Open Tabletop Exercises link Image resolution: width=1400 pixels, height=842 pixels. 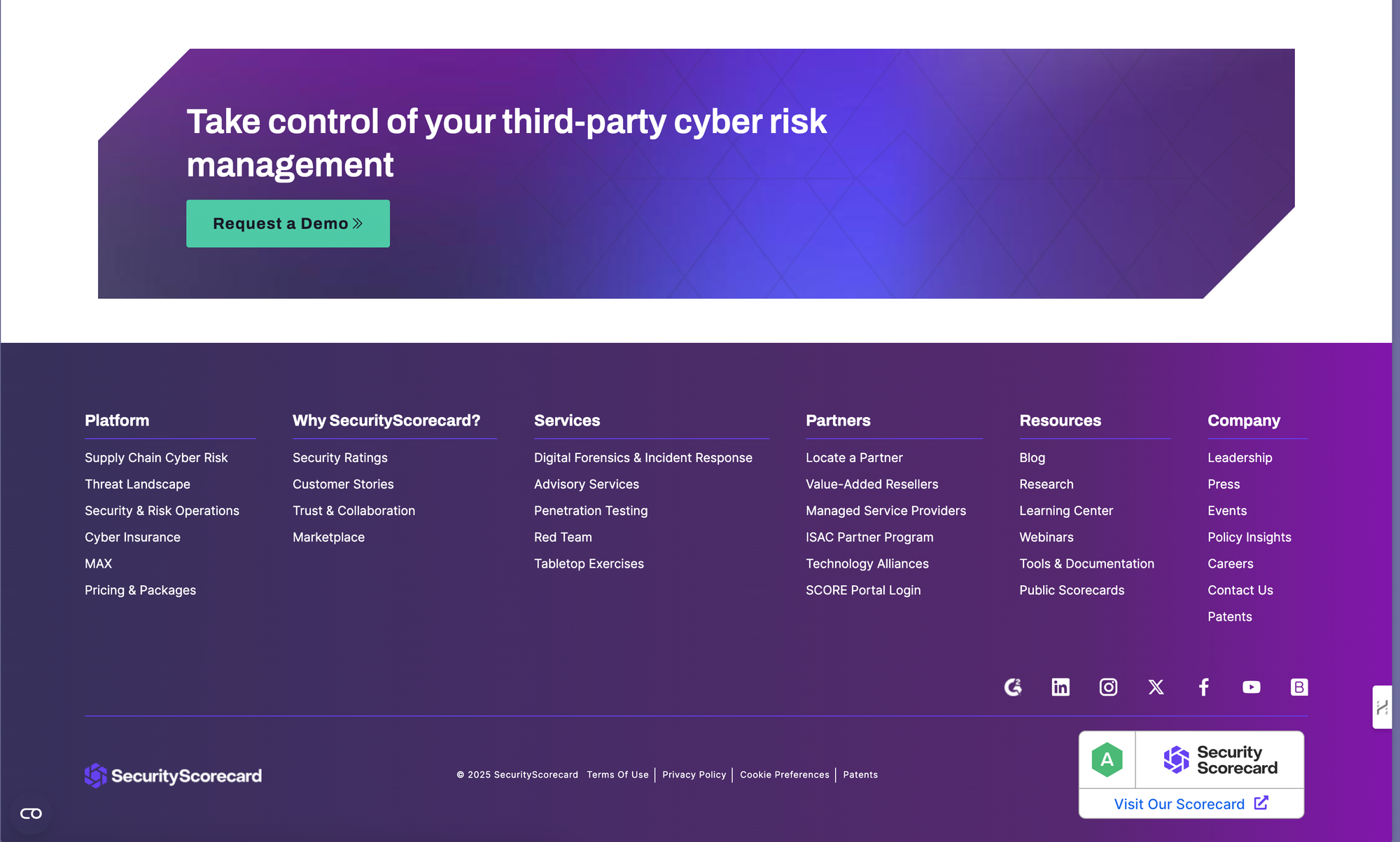click(589, 564)
